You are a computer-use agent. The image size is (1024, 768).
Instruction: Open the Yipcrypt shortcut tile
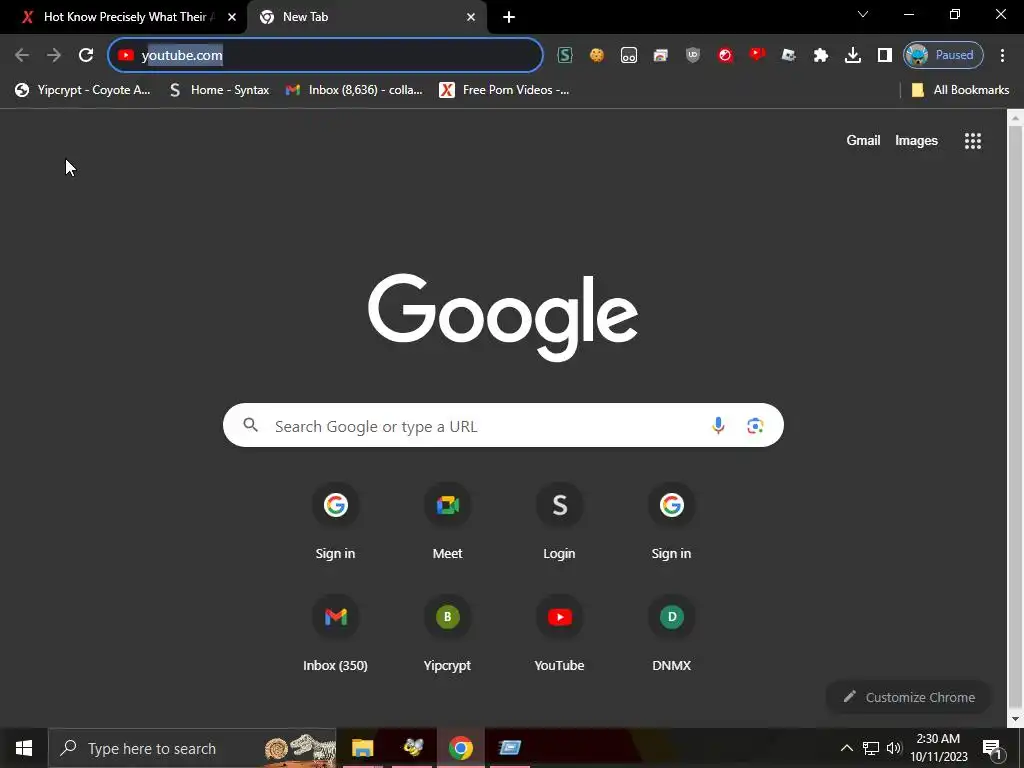pos(447,633)
